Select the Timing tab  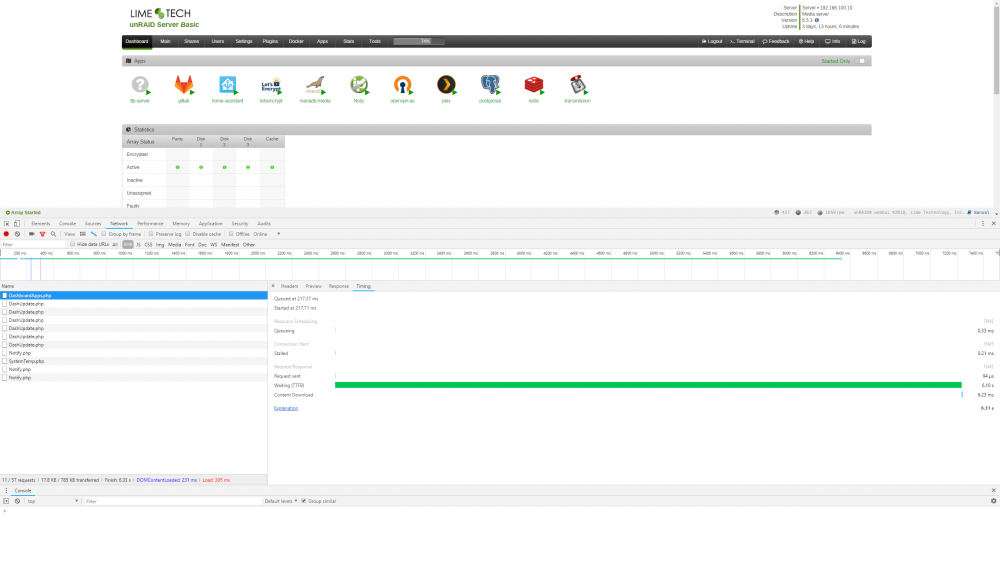coord(363,286)
